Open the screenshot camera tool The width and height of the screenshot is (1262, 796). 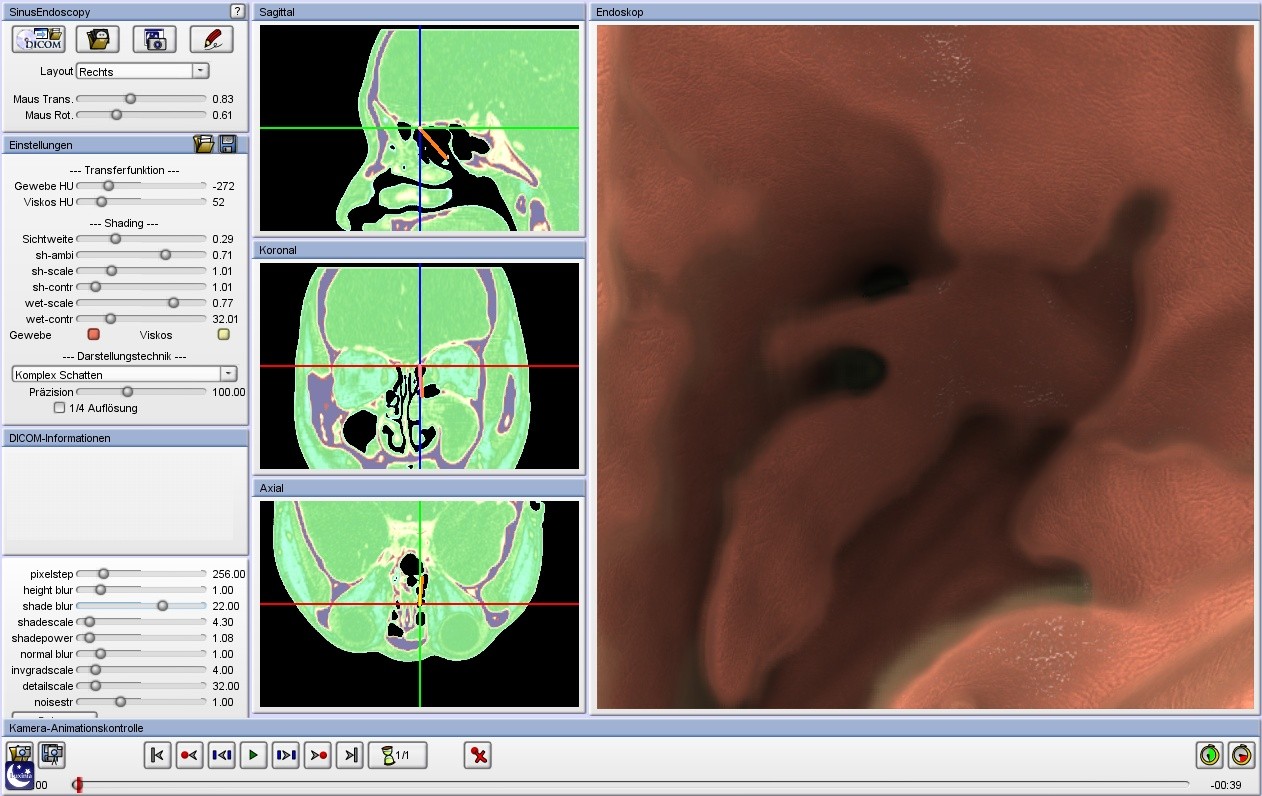coord(154,39)
